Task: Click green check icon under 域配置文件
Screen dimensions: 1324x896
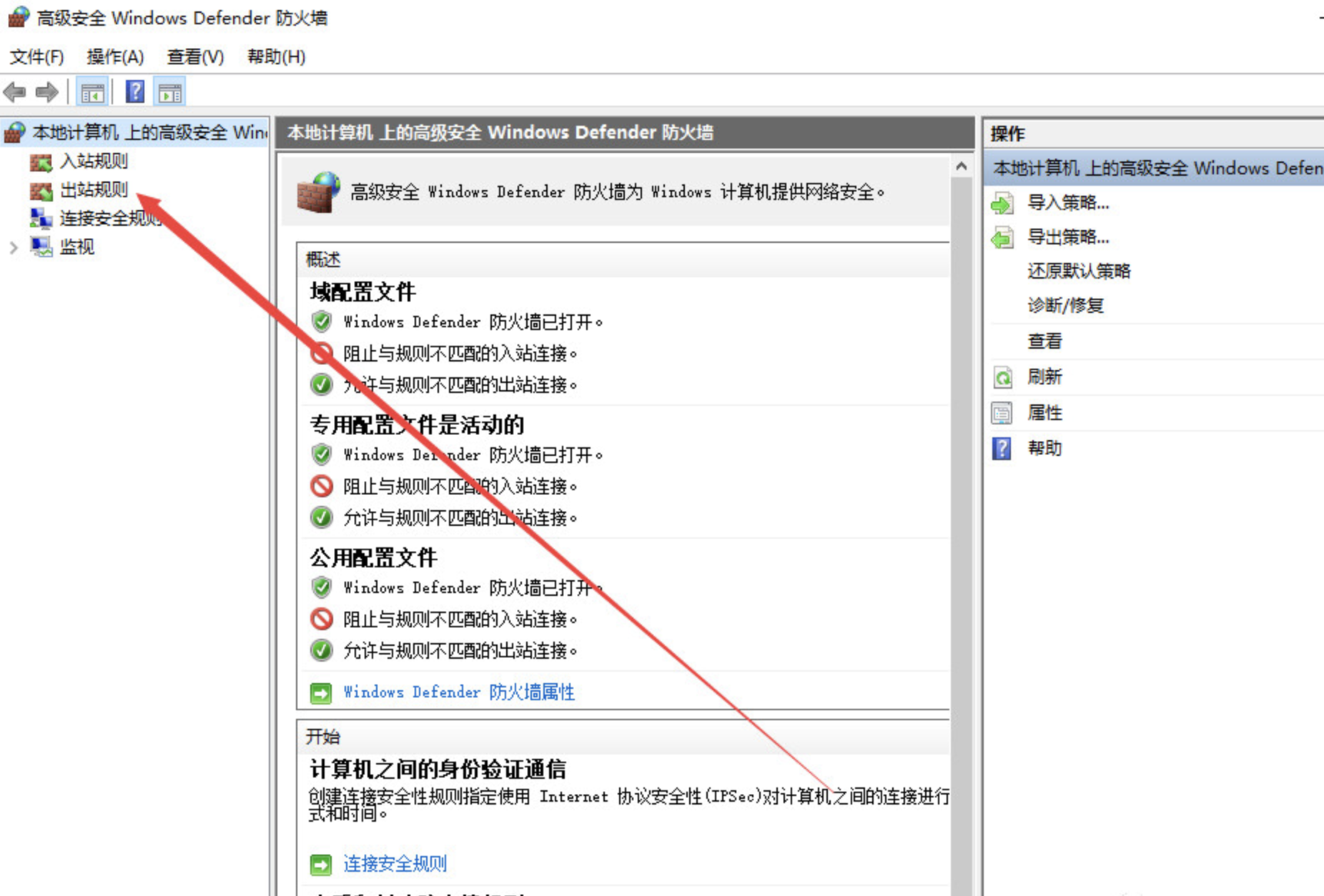Action: [x=322, y=384]
